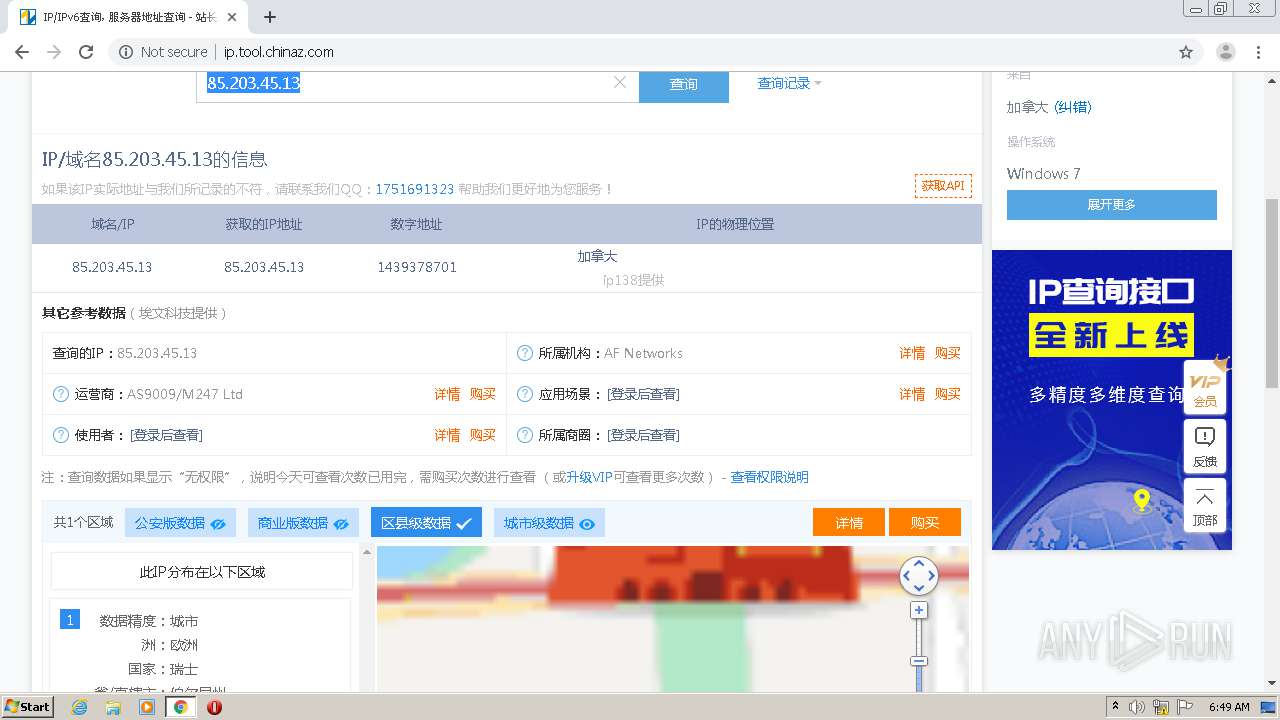This screenshot has height=720, width=1280.
Task: Expand the 查询记录 dropdown
Action: (x=789, y=83)
